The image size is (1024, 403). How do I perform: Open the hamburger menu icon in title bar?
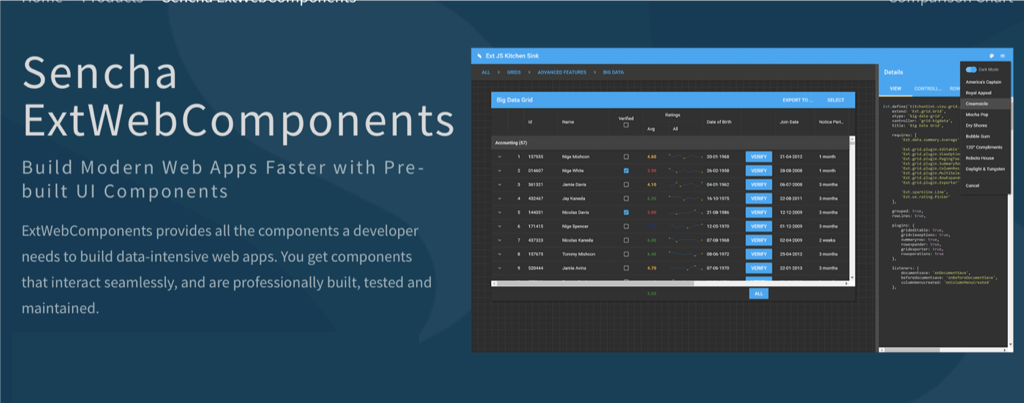(x=1002, y=56)
